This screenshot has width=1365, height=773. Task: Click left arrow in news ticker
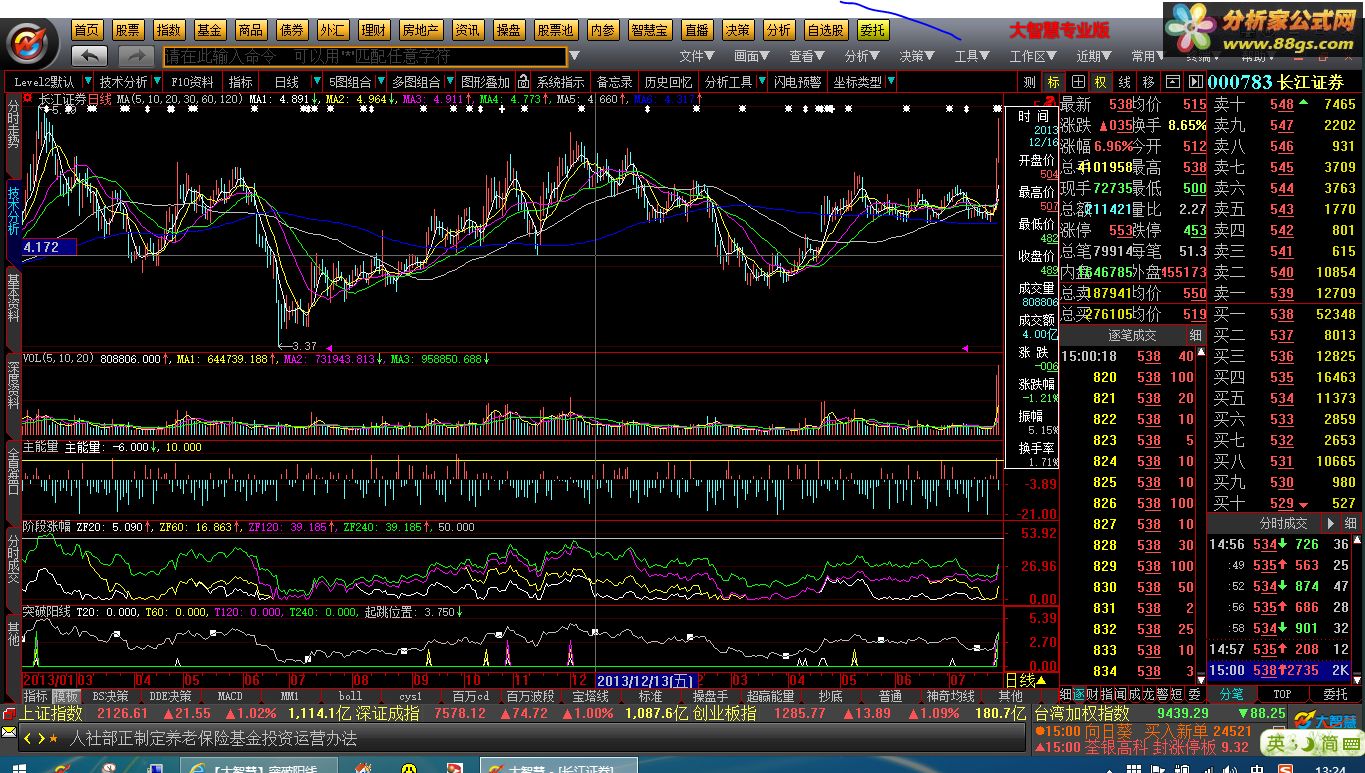[28, 738]
